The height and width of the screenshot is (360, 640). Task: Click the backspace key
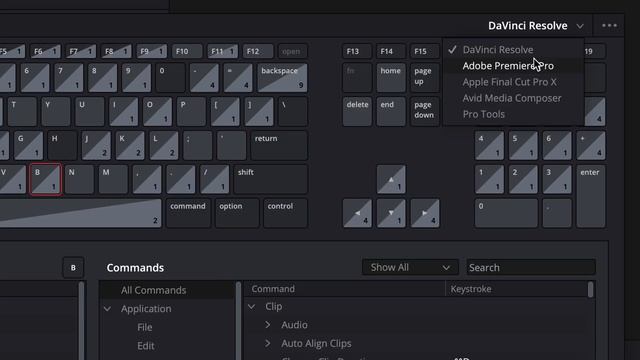click(282, 78)
